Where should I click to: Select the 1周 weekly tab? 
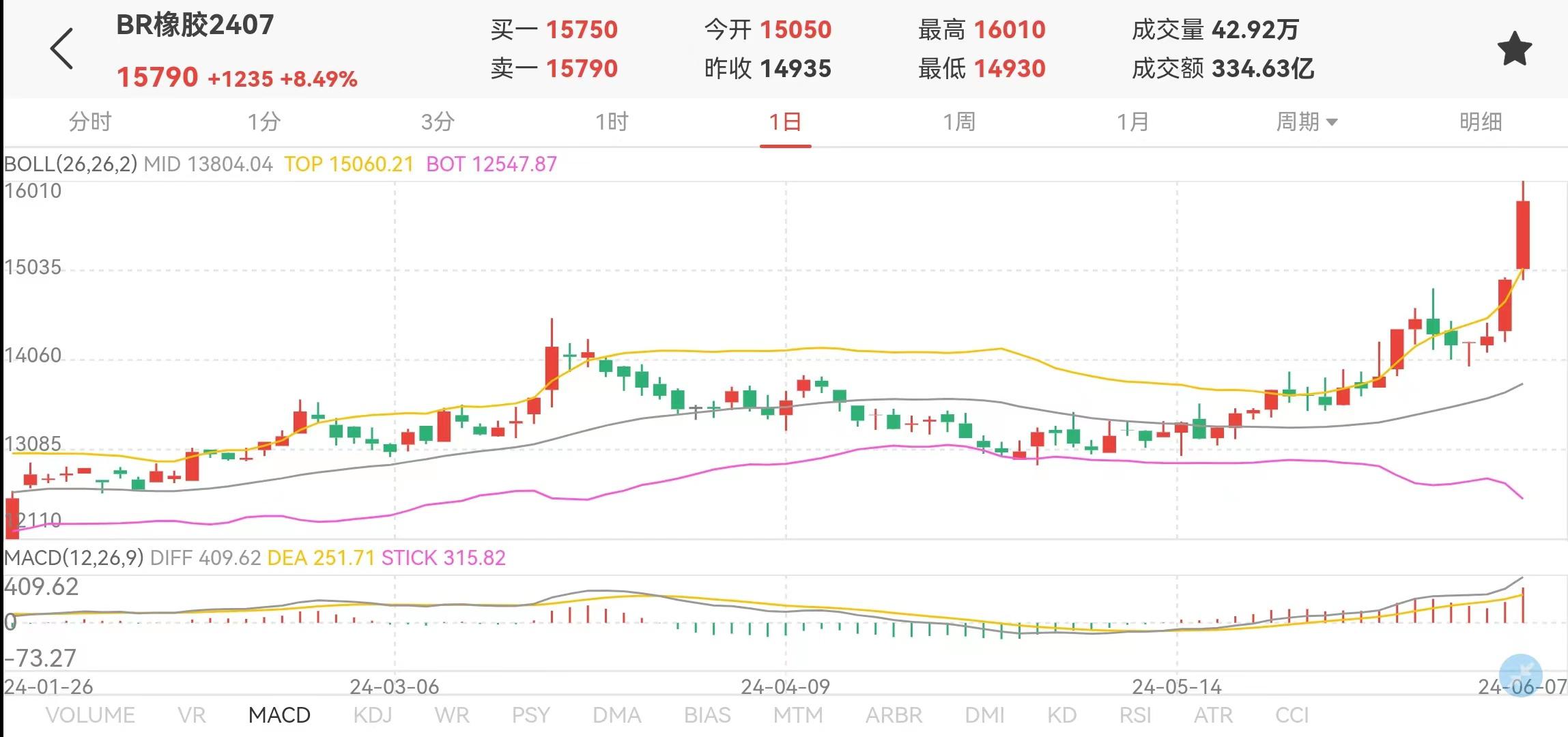coord(959,122)
